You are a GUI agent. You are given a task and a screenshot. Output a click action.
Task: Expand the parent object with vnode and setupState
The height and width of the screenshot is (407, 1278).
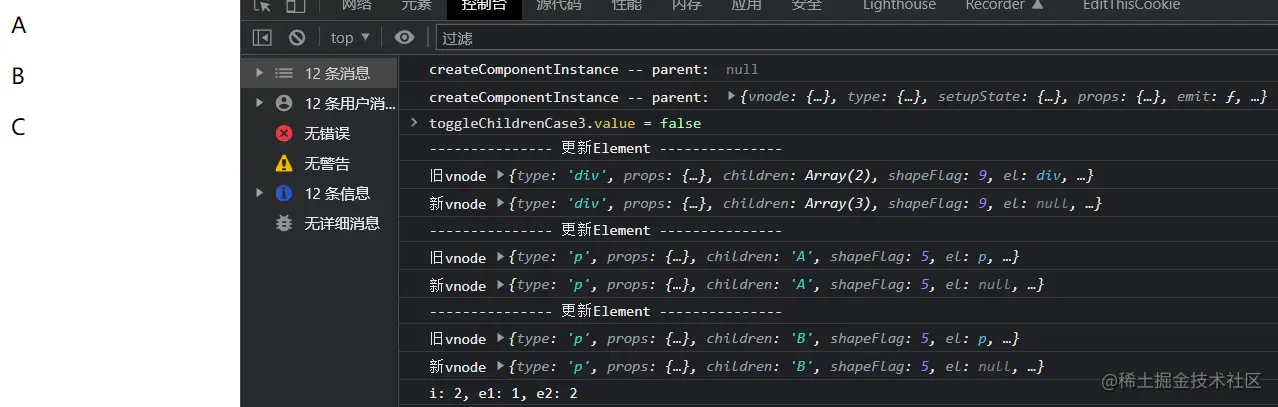(732, 97)
